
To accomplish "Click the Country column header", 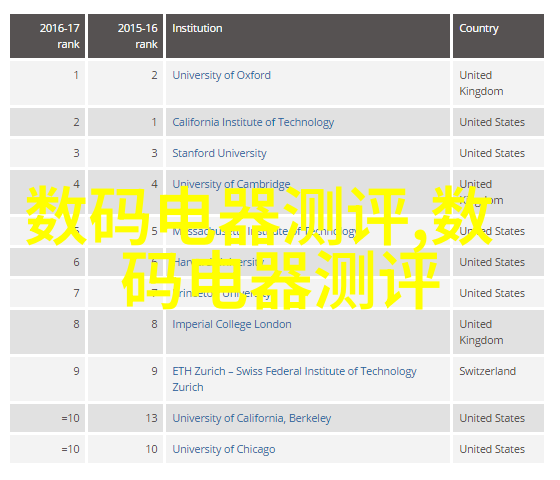I will (x=499, y=36).
